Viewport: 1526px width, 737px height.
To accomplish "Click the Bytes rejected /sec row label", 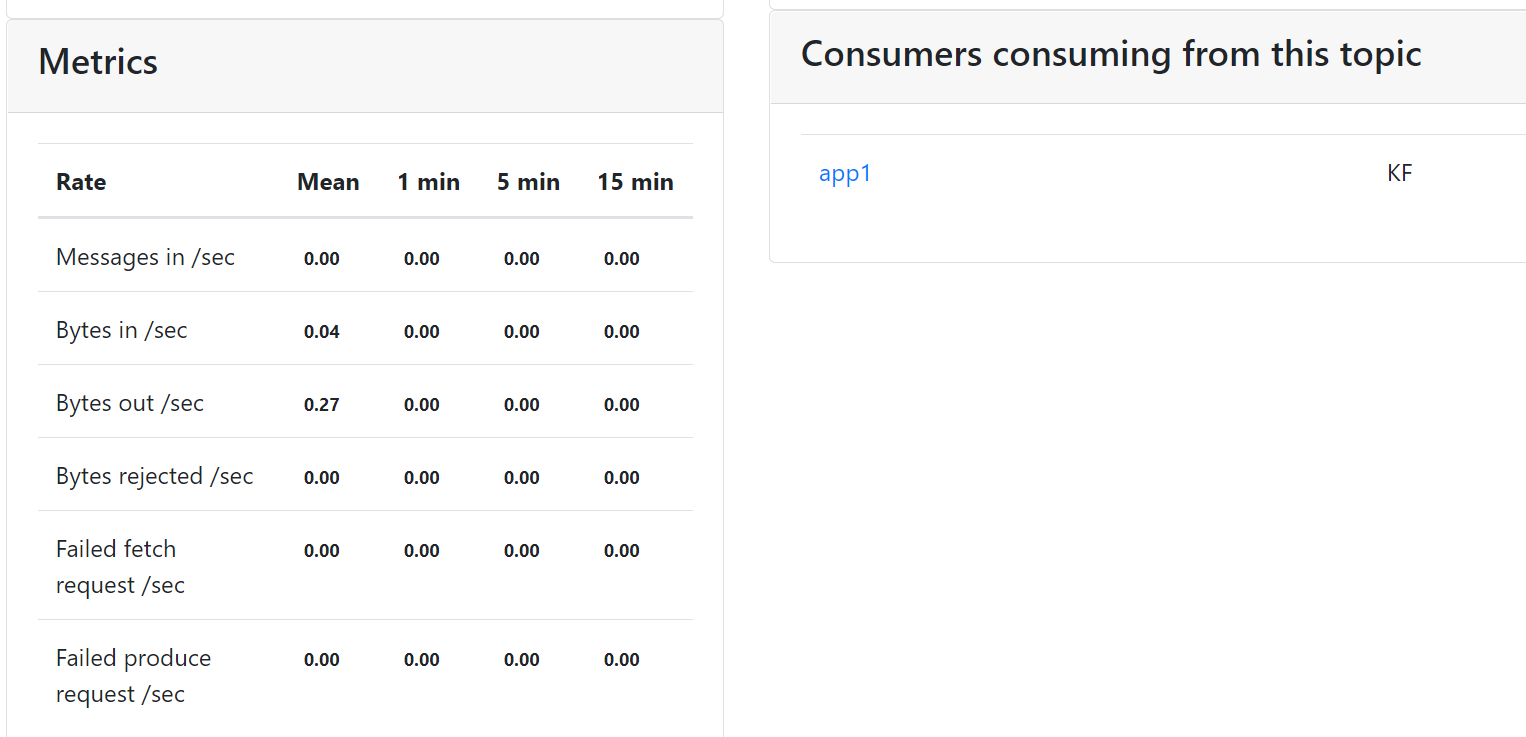I will [155, 476].
